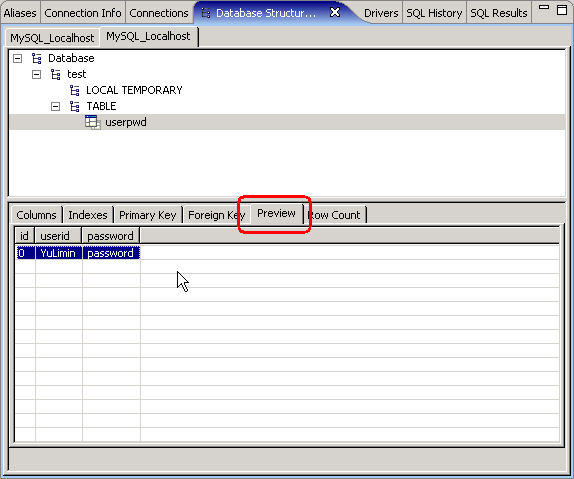This screenshot has width=574, height=479.
Task: Select the YuLimin cell in preview
Action: [x=59, y=253]
